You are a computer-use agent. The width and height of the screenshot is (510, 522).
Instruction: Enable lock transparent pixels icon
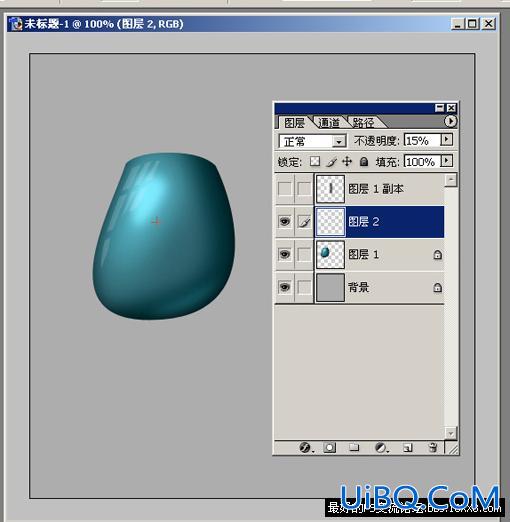pos(315,162)
